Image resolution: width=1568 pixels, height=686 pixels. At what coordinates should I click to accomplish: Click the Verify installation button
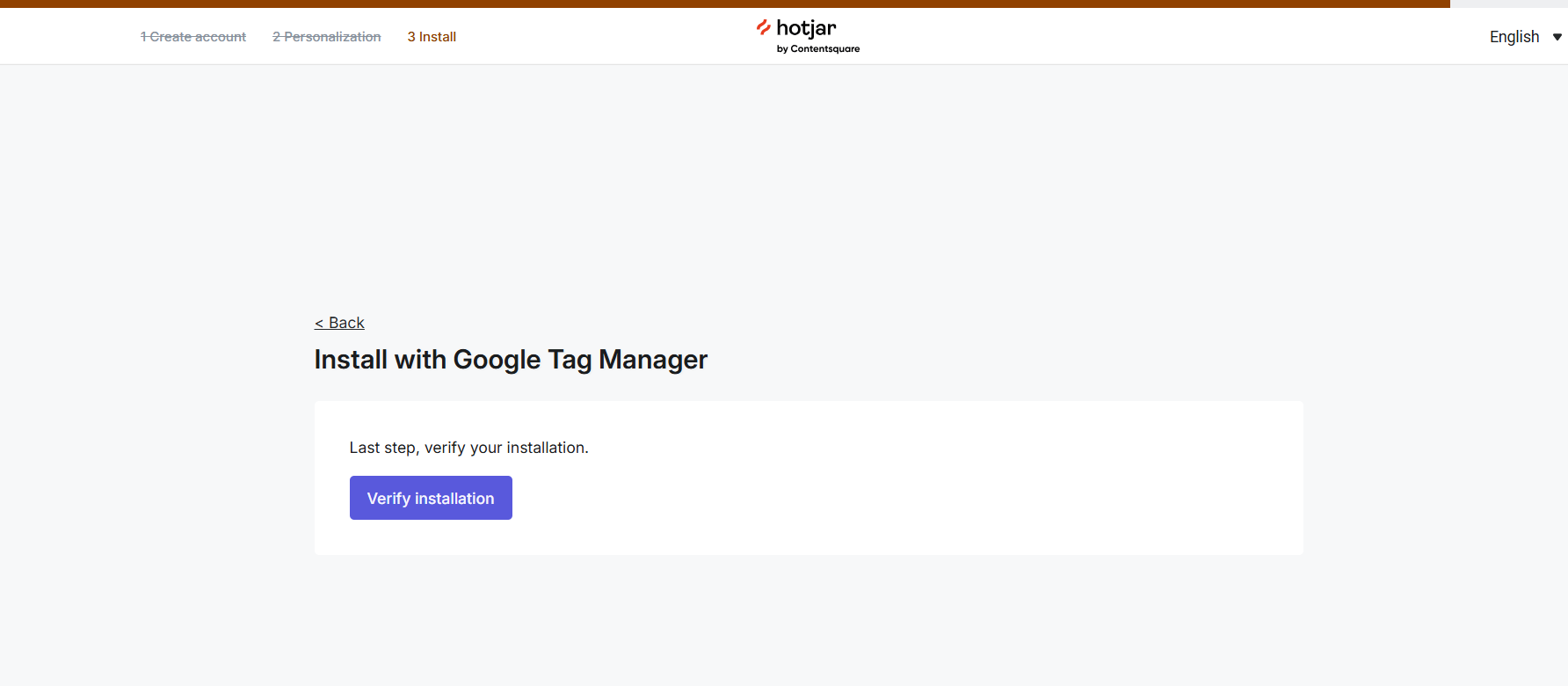431,498
